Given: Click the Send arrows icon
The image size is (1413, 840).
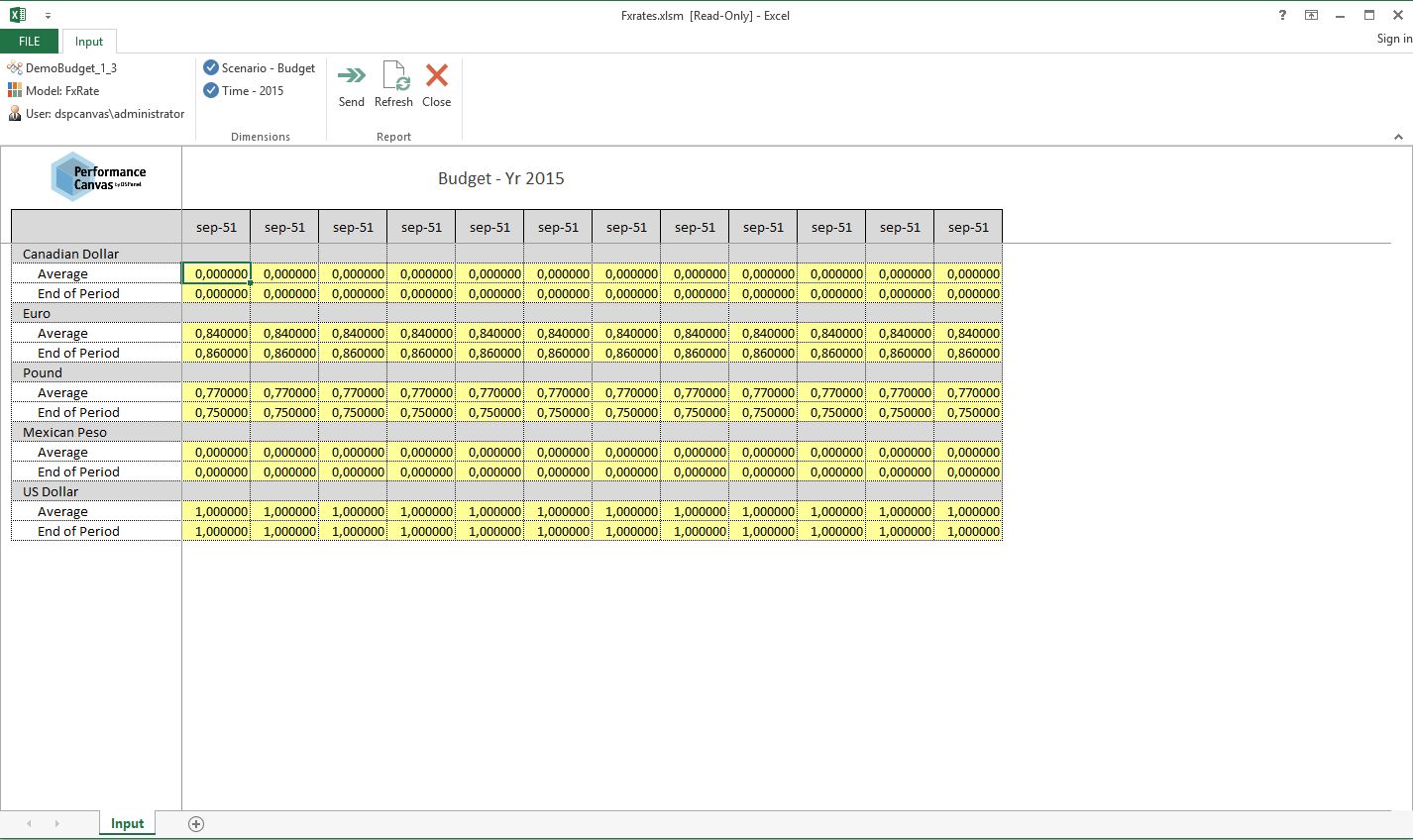Looking at the screenshot, I should 351,76.
